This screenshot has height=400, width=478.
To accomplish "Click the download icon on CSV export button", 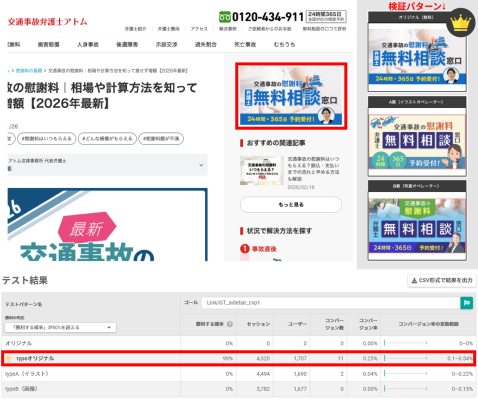I will pyautogui.click(x=414, y=281).
